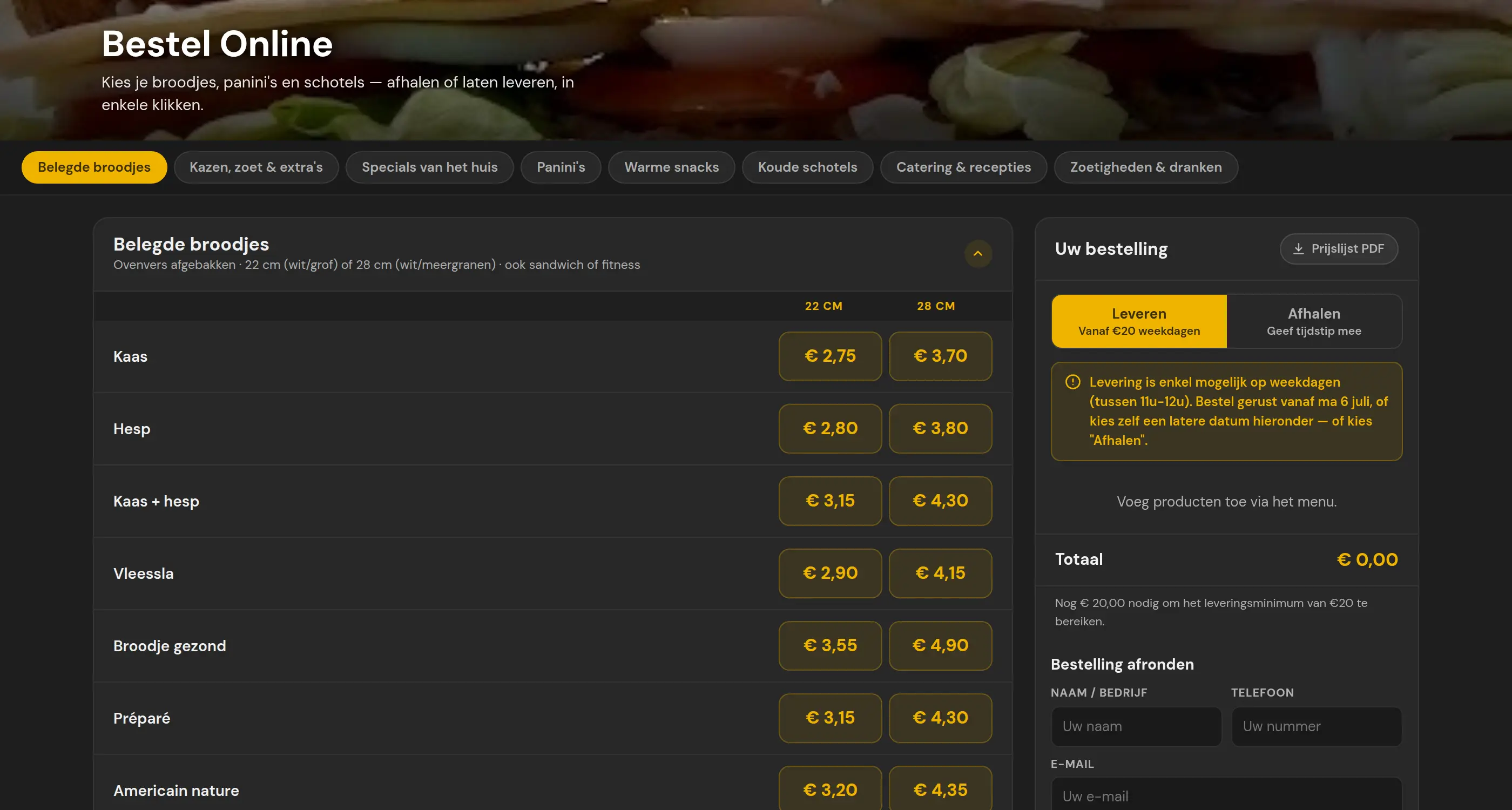Add Kaas + hesp 28 cm
1512x810 pixels.
[x=940, y=501]
